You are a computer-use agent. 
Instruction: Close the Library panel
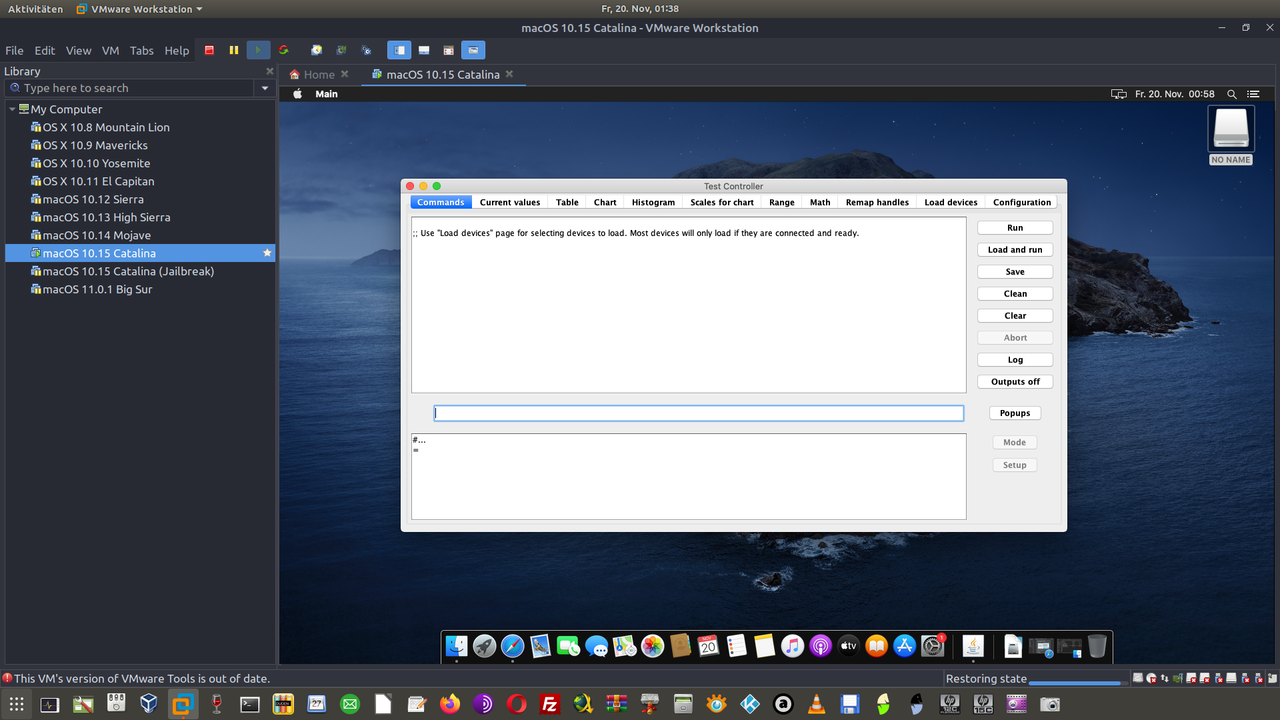pyautogui.click(x=269, y=71)
